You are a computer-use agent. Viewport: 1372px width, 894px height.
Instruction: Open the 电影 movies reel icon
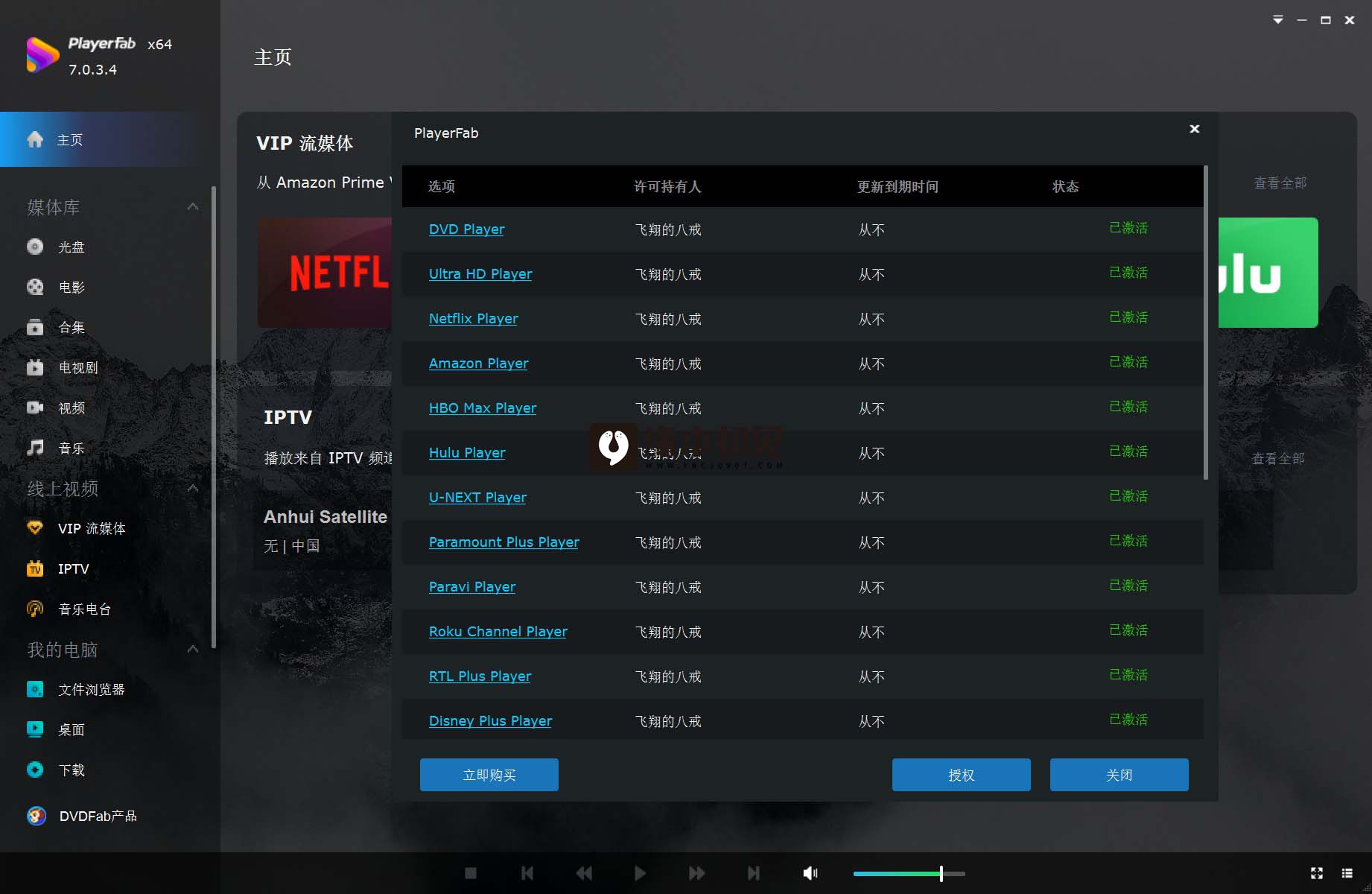35,287
